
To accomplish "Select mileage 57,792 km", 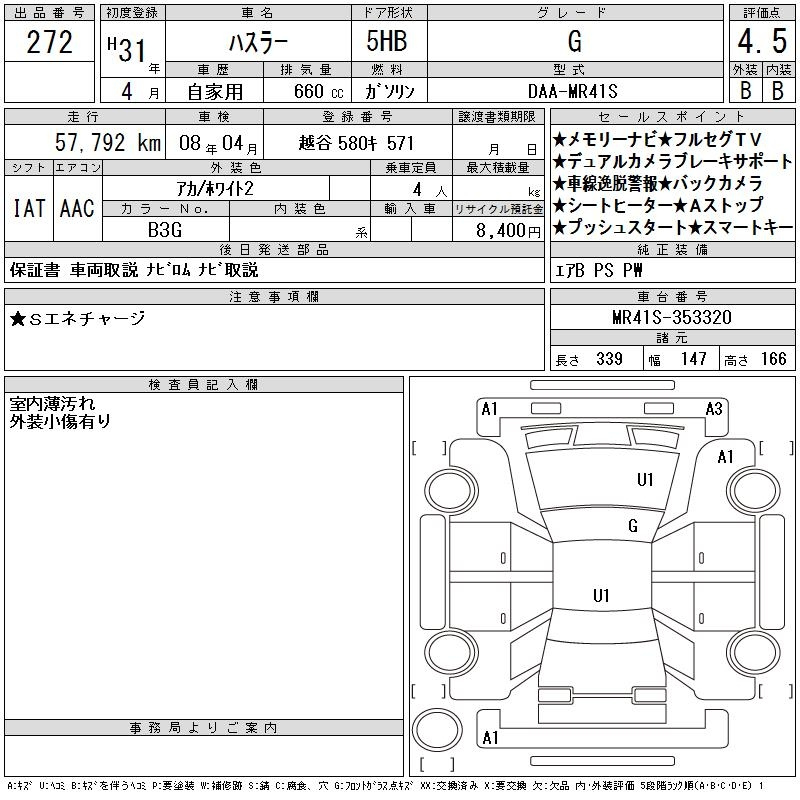I will 108,143.
